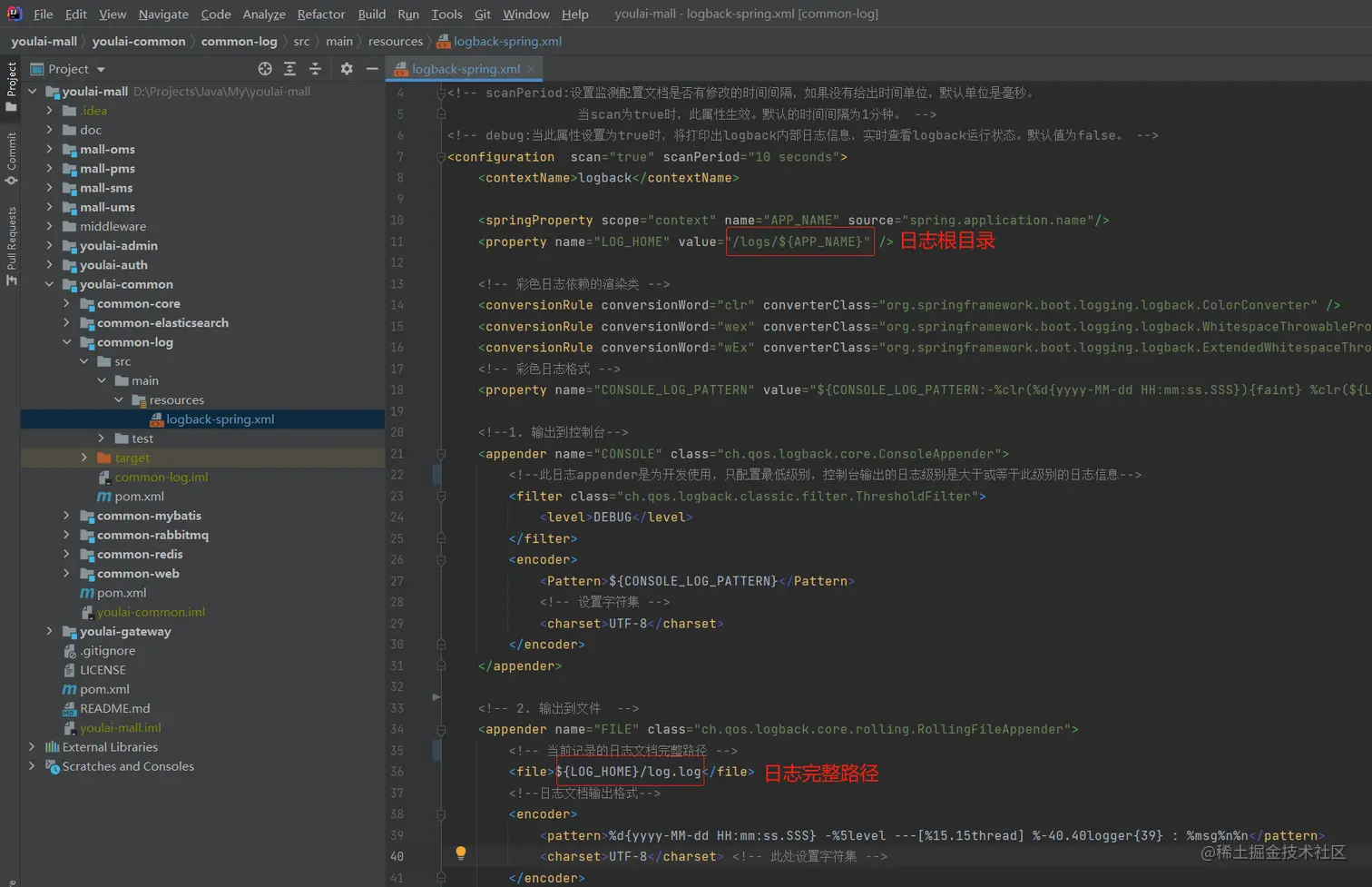Expand the youlai-gateway module
Screen dimensions: 1372x887
click(50, 631)
